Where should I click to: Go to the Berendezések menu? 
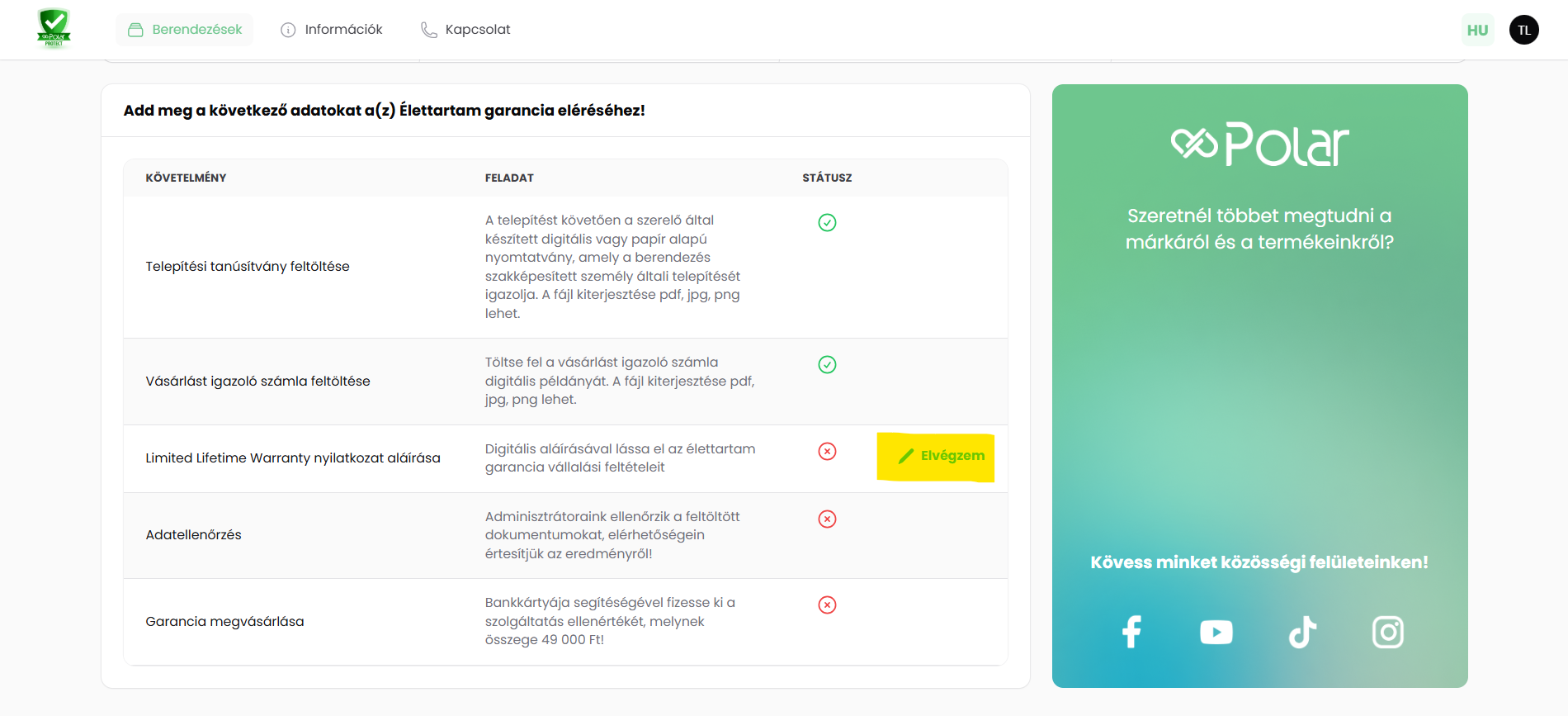[x=185, y=30]
